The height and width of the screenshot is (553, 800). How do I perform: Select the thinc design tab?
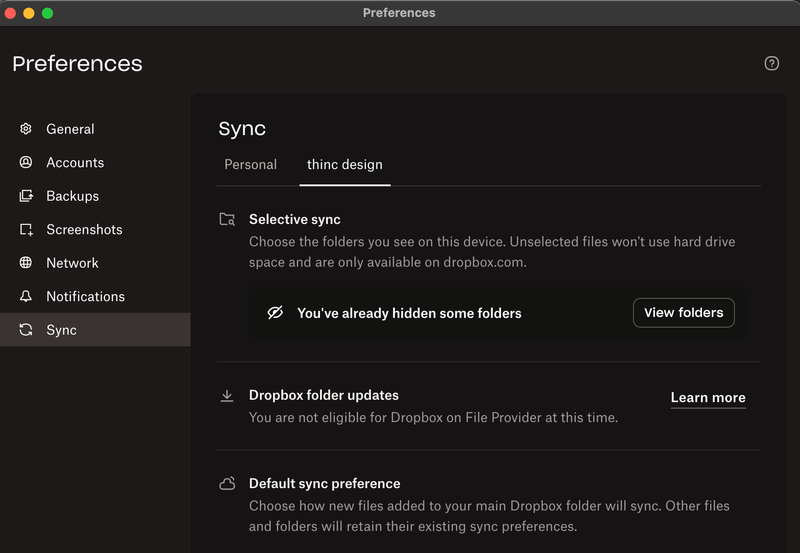click(x=344, y=164)
